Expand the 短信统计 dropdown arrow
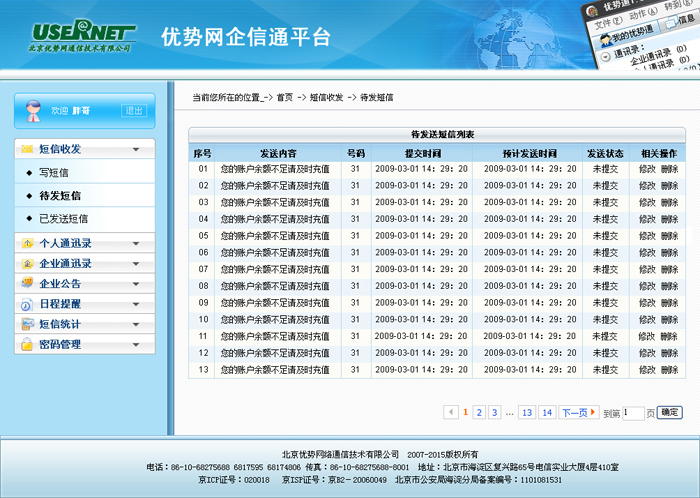This screenshot has height=498, width=700. pyautogui.click(x=136, y=324)
